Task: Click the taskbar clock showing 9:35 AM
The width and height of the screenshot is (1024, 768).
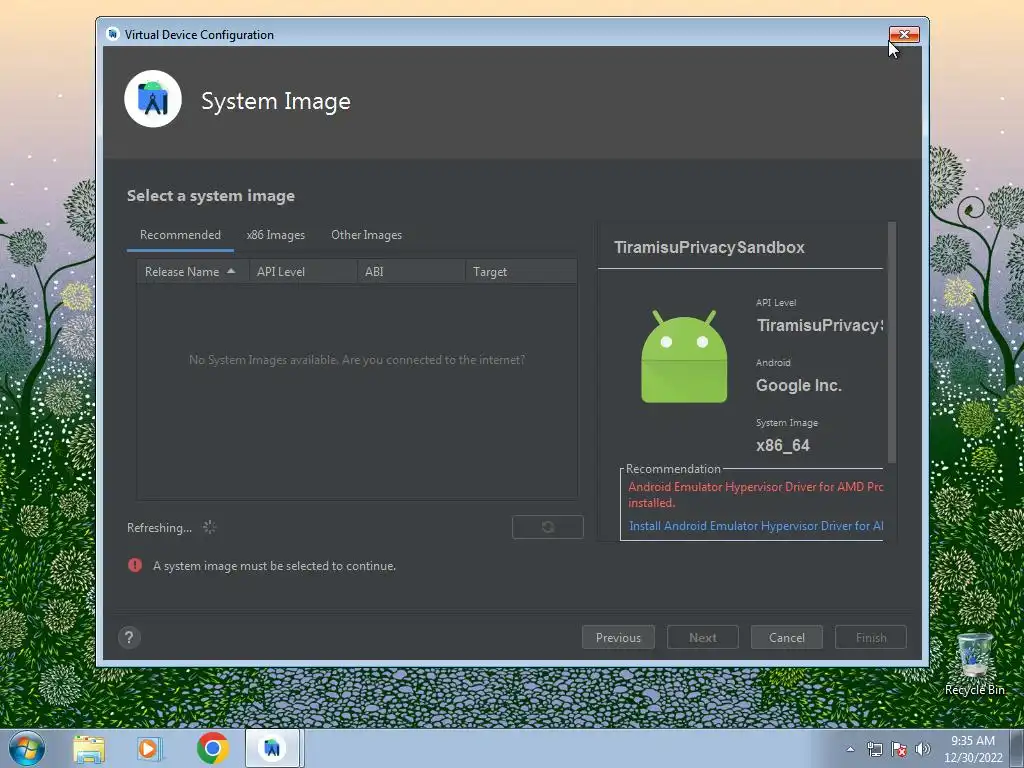Action: pyautogui.click(x=973, y=749)
